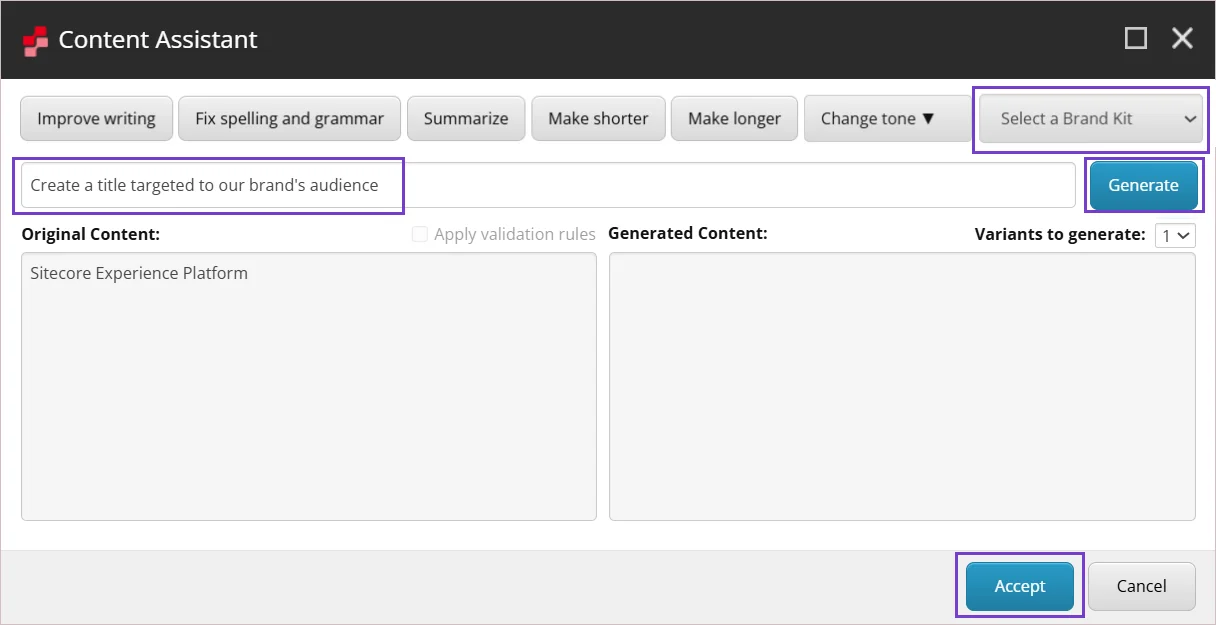Click the Improve writing button
The image size is (1216, 625).
click(96, 118)
